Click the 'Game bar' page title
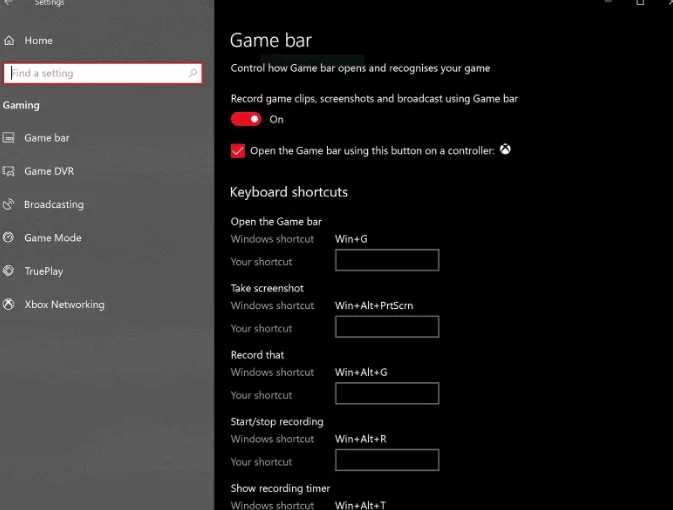The height and width of the screenshot is (510, 673). tap(271, 40)
